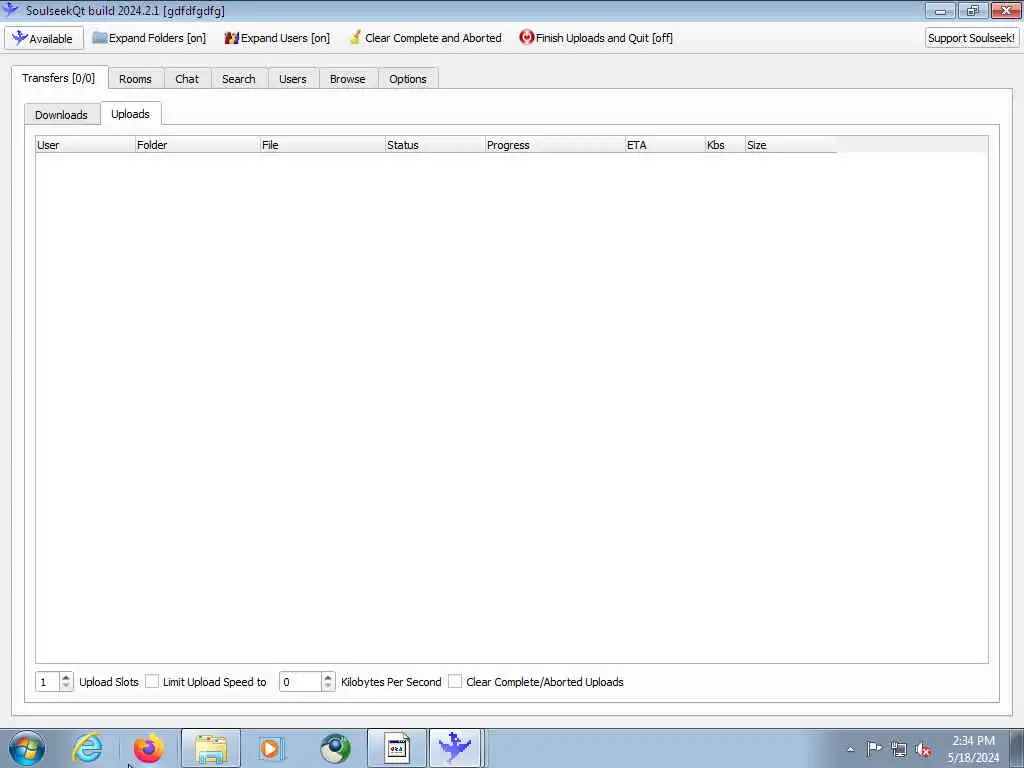Open Windows Explorer from taskbar
Image resolution: width=1024 pixels, height=768 pixels.
[x=211, y=748]
